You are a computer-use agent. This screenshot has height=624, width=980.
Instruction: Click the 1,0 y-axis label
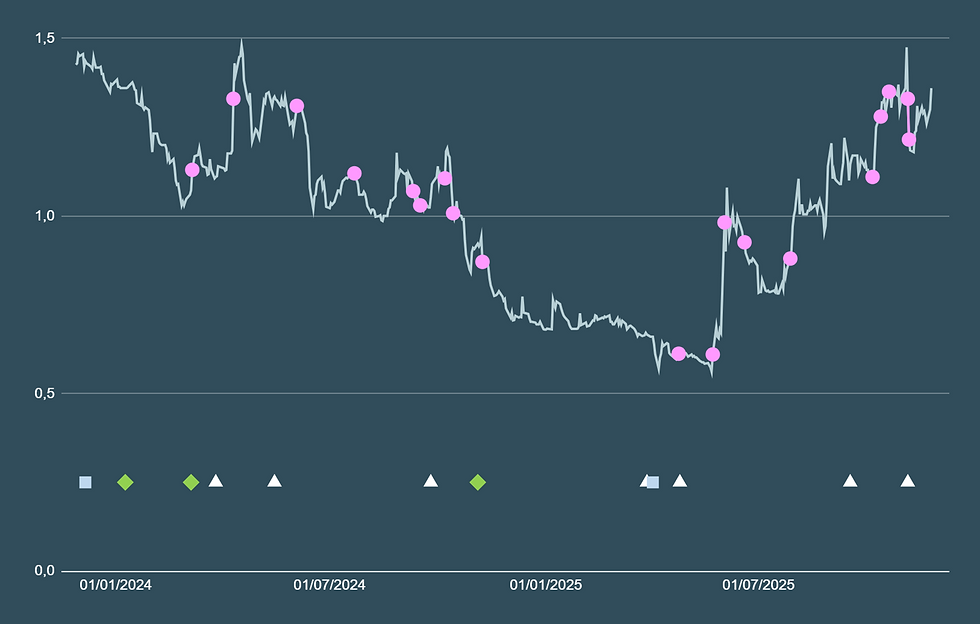coord(44,216)
